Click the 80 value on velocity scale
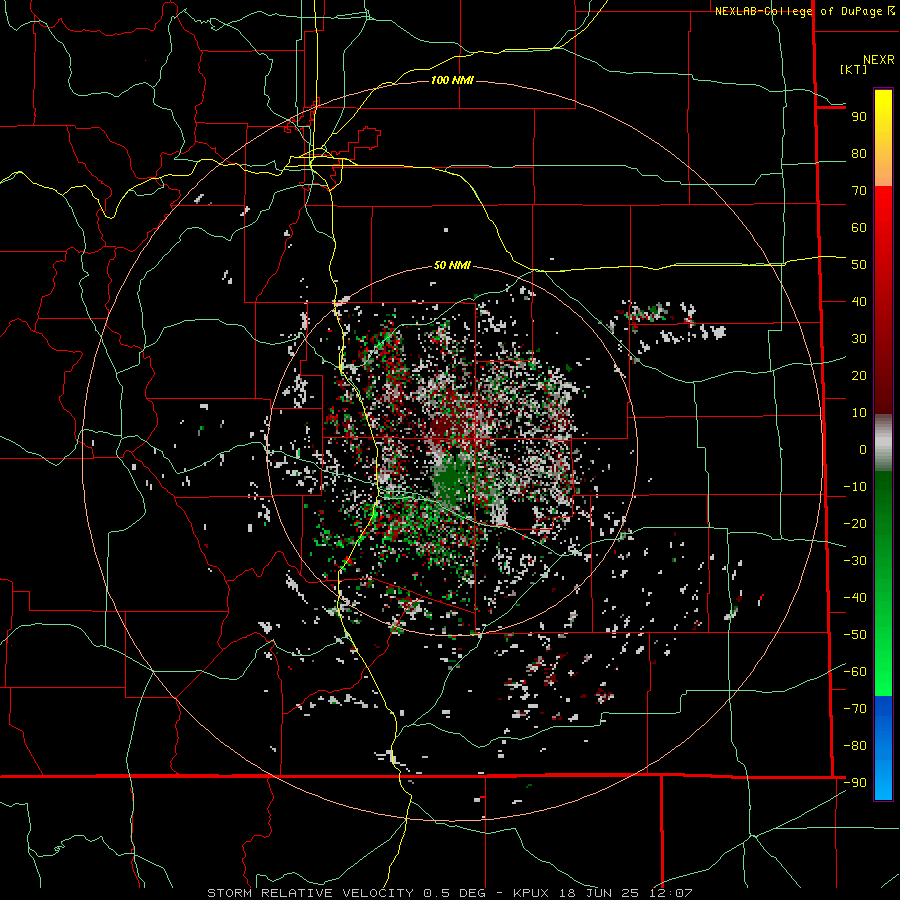Screen dimensions: 900x900 pyautogui.click(x=859, y=154)
